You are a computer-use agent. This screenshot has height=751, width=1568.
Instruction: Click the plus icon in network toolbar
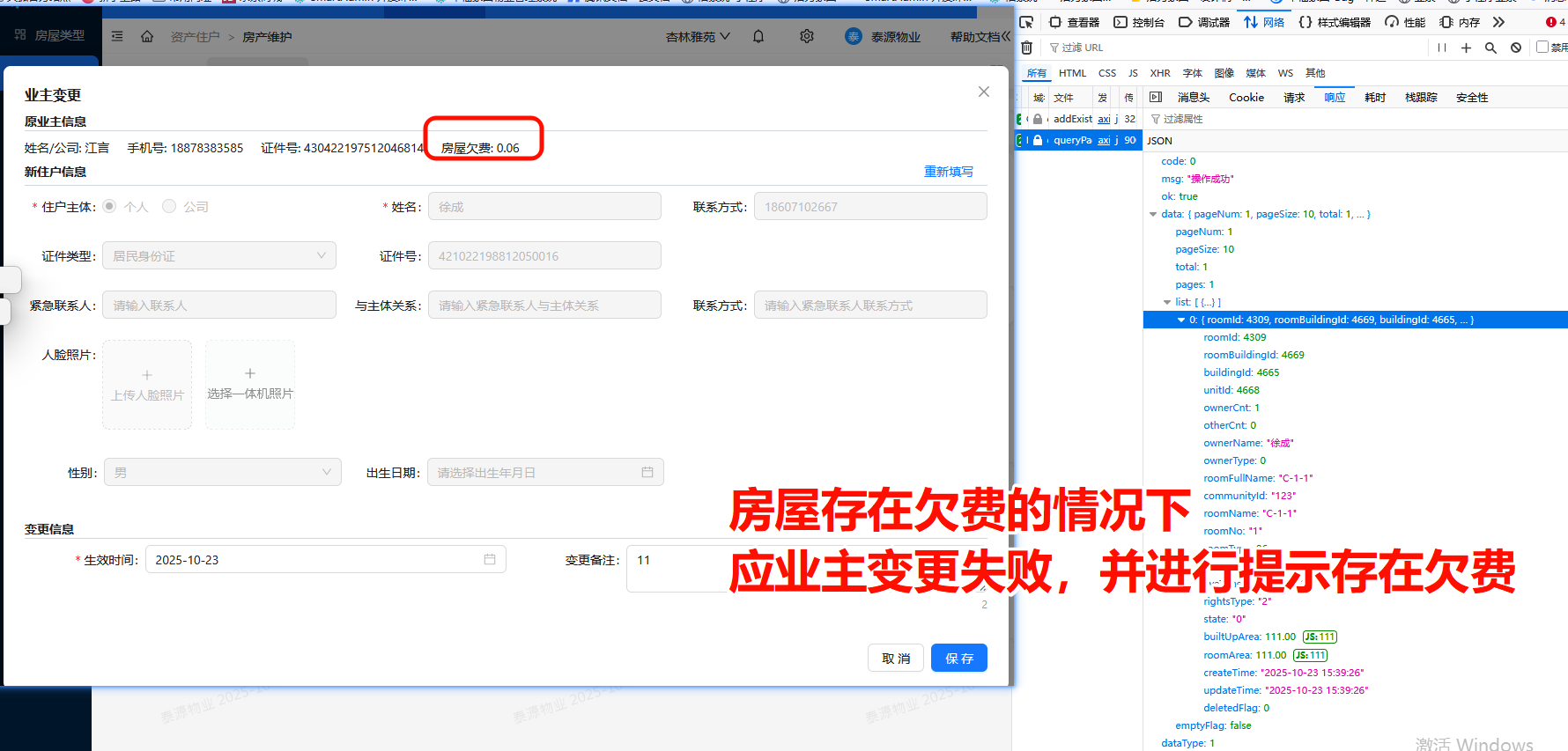[1466, 48]
